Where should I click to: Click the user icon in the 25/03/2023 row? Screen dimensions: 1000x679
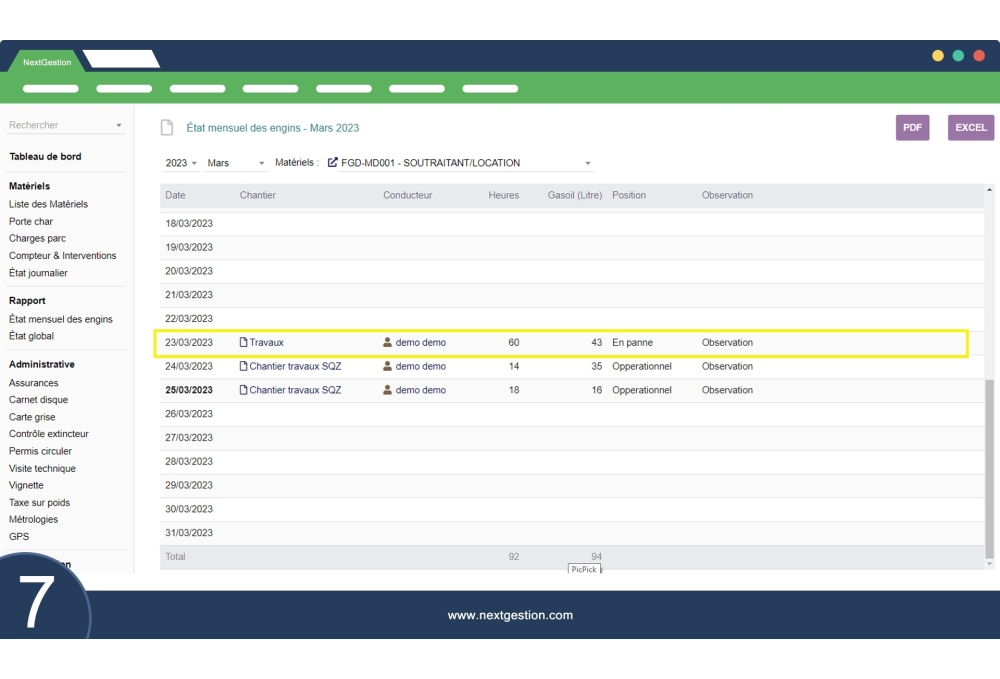[x=388, y=391]
